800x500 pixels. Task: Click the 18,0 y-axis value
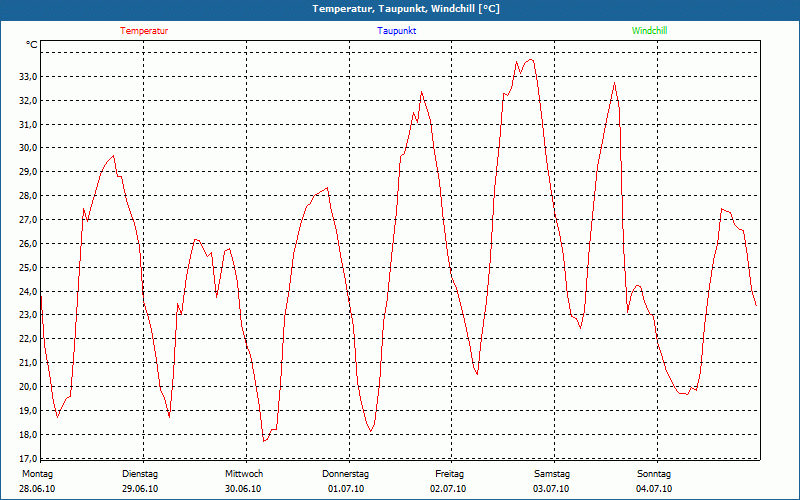(28, 435)
